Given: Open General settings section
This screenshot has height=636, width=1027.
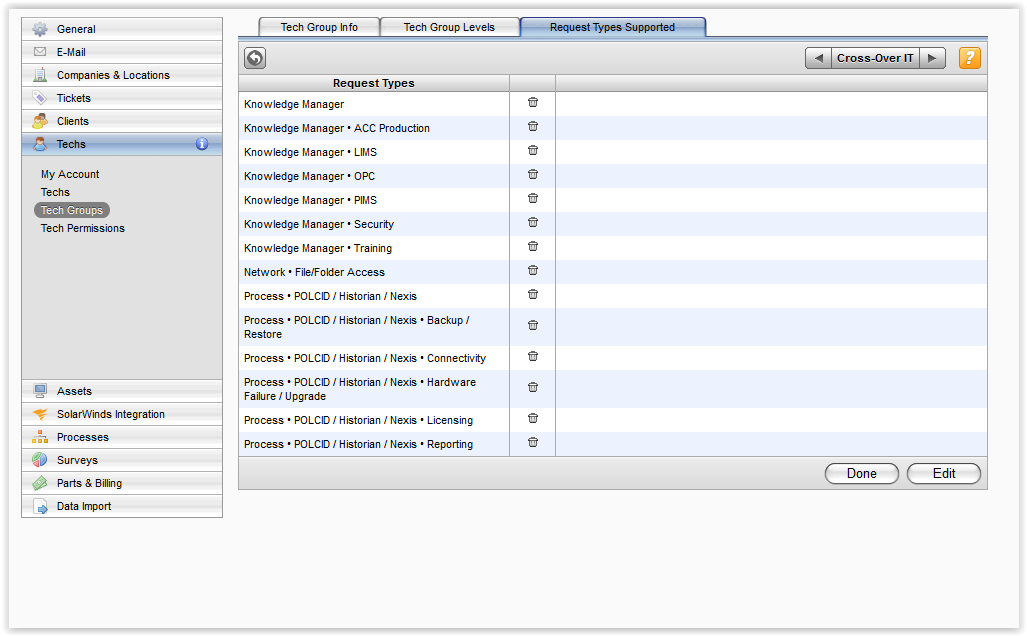Looking at the screenshot, I should [x=122, y=29].
